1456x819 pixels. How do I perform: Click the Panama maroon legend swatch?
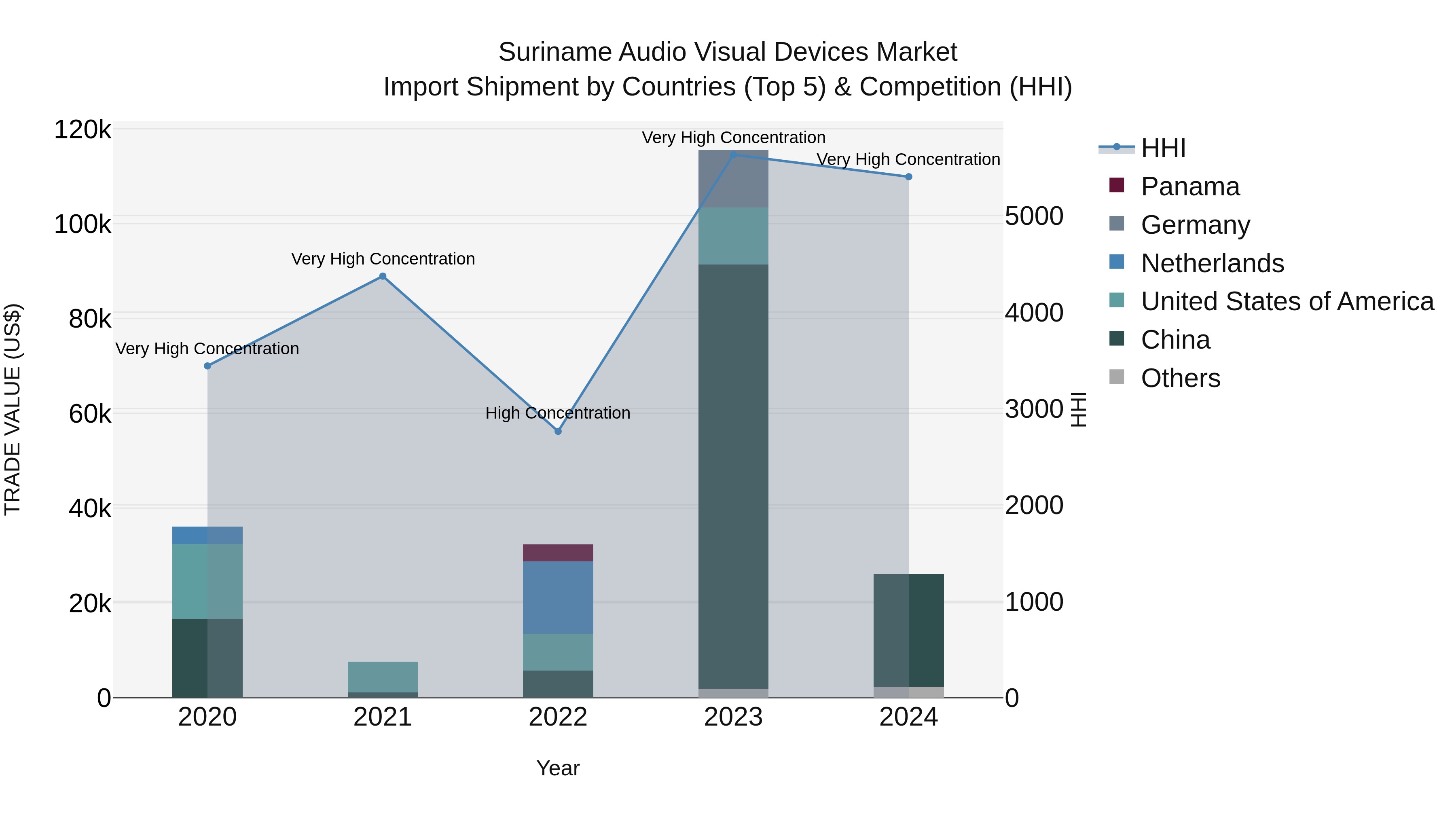click(1116, 185)
